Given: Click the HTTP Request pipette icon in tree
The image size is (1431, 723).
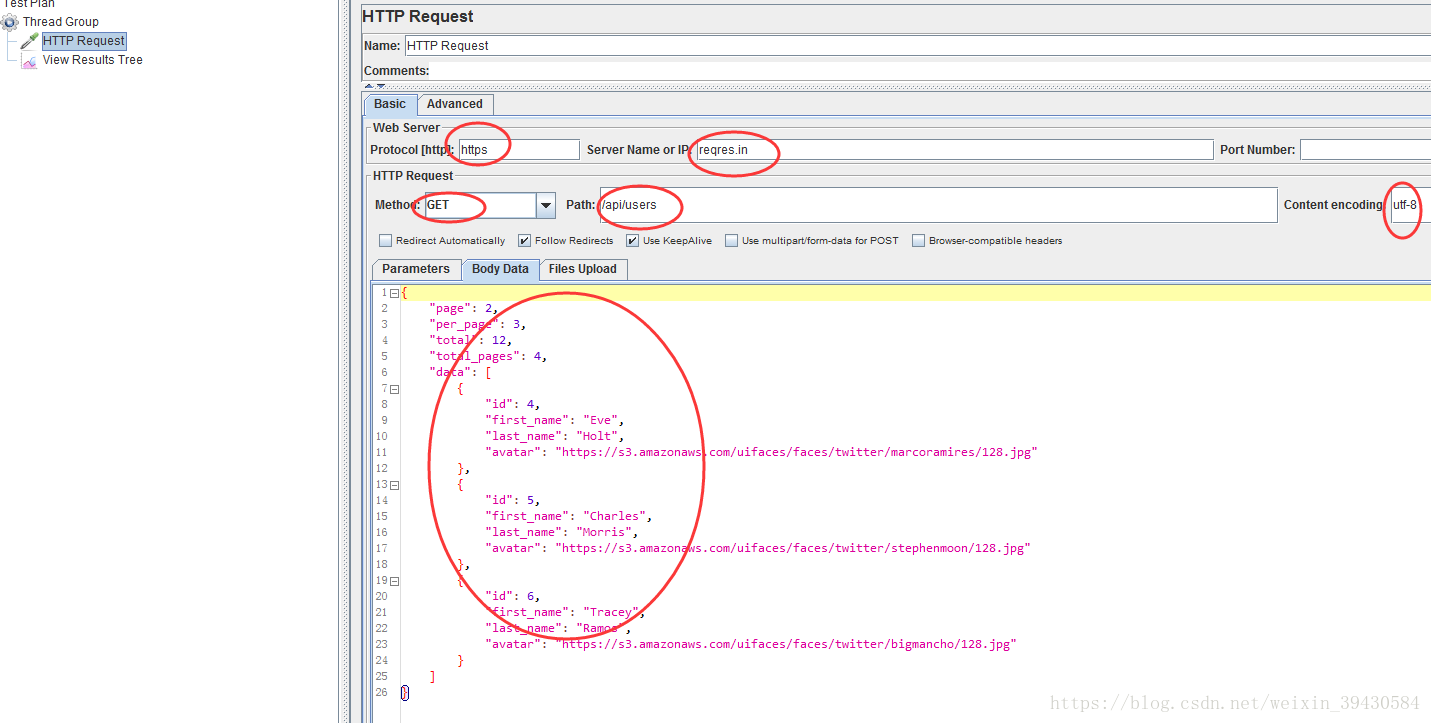Looking at the screenshot, I should (29, 41).
